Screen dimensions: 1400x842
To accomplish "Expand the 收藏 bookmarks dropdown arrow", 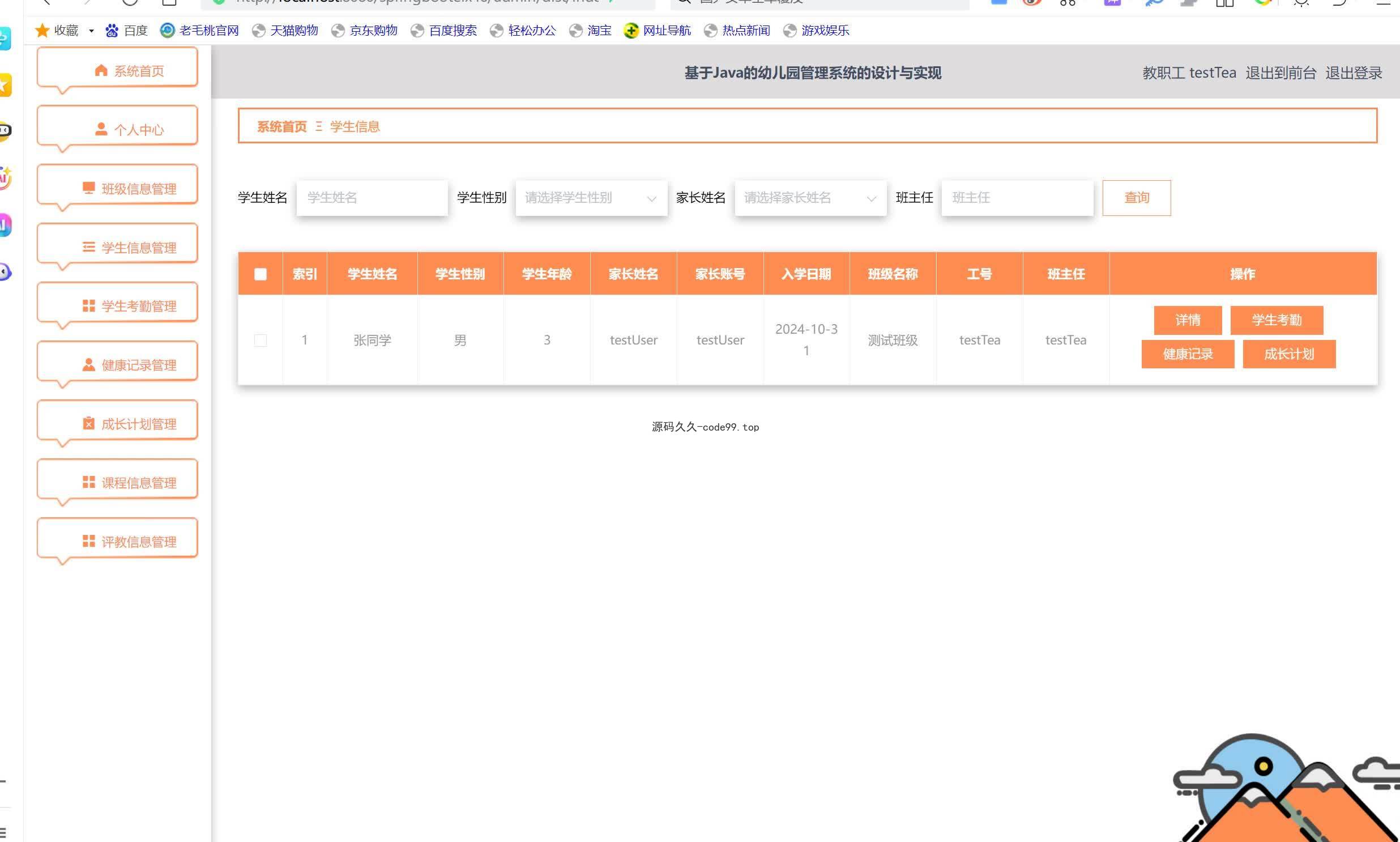I will (91, 31).
